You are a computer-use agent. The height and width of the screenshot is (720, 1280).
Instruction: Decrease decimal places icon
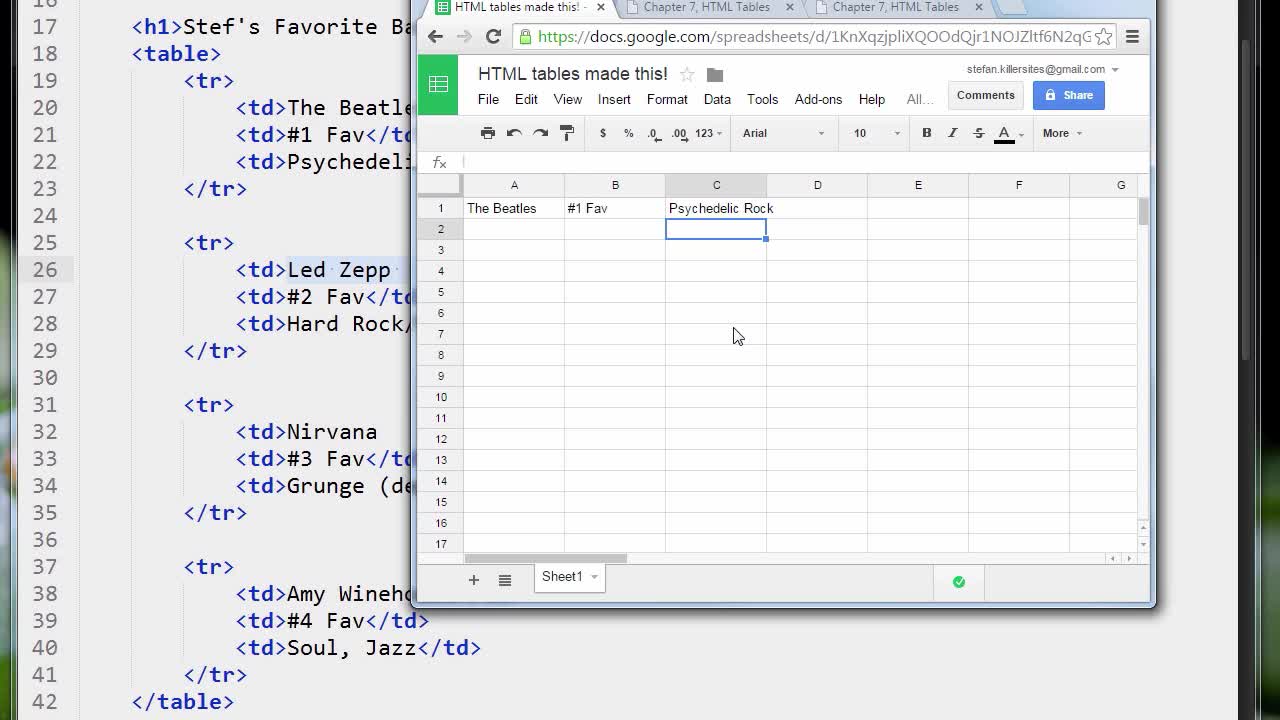[x=654, y=133]
